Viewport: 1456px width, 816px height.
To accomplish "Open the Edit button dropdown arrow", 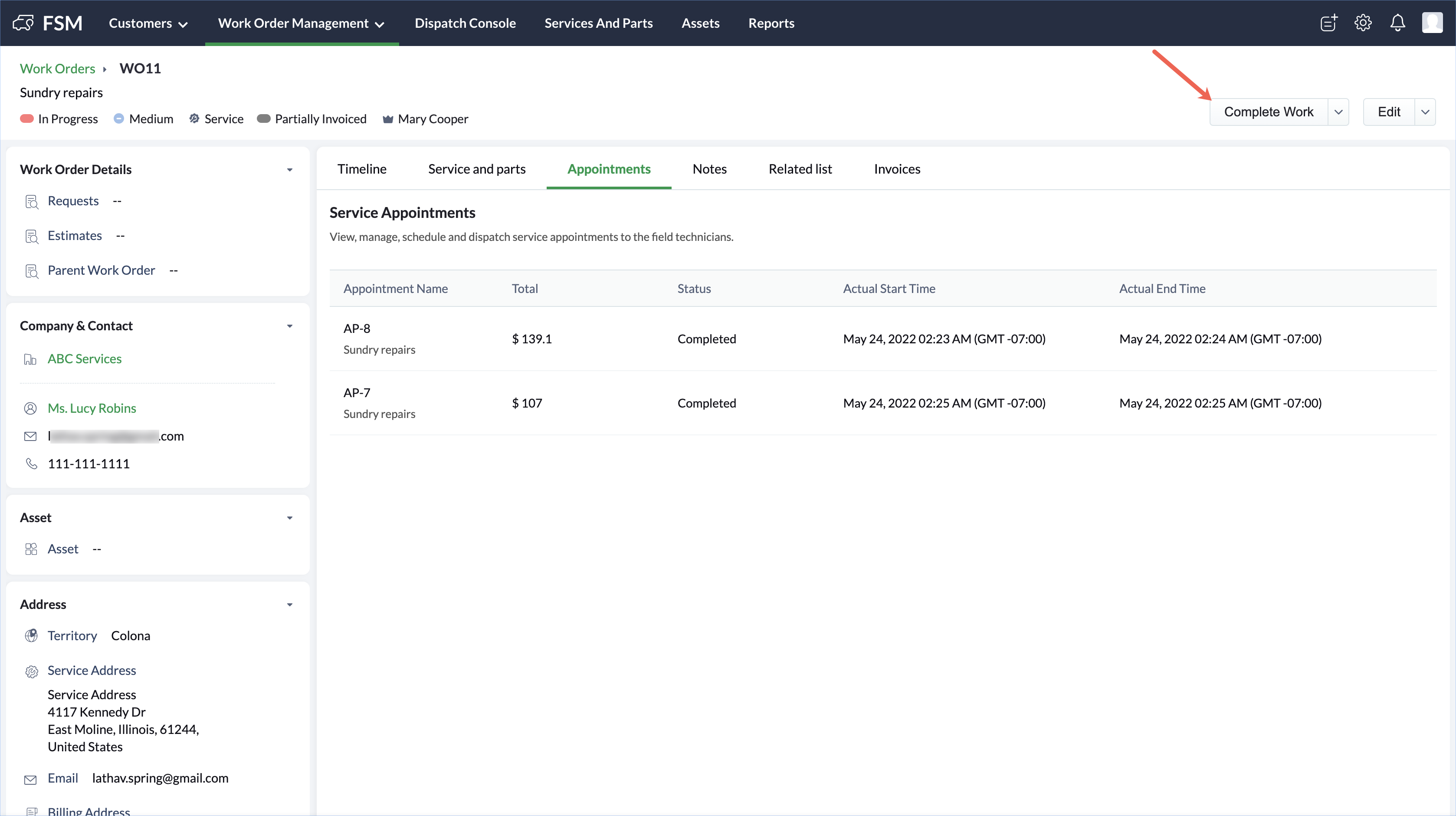I will (1425, 112).
